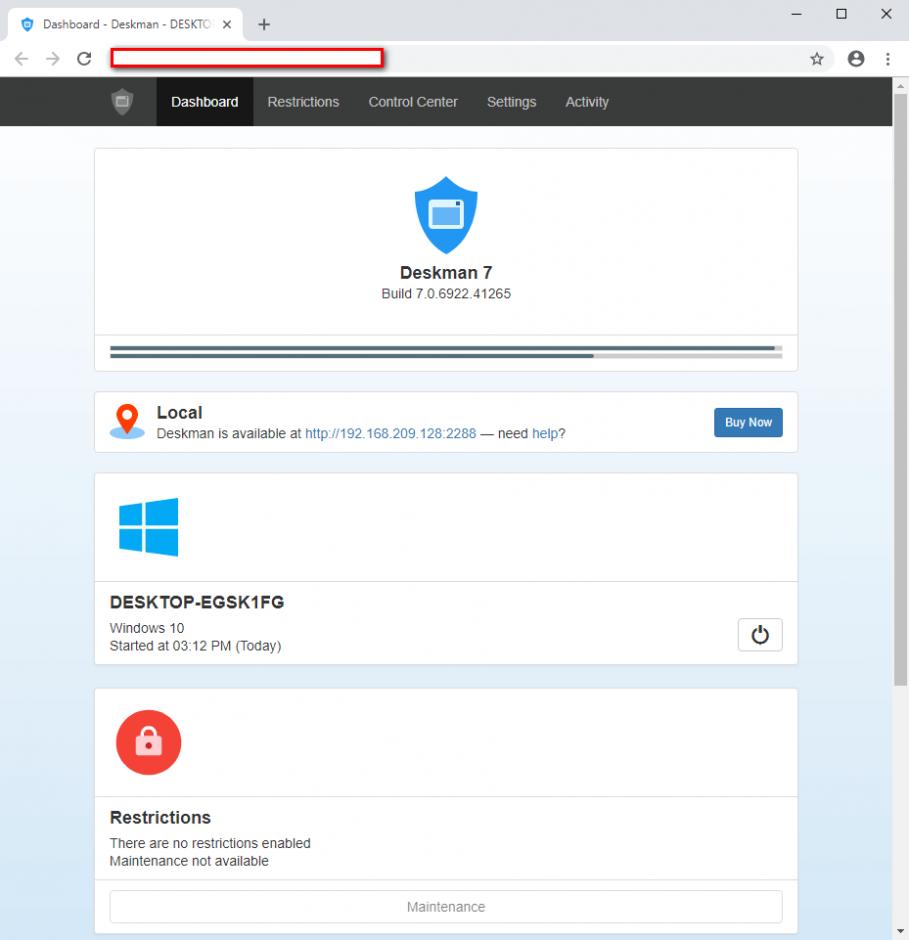Click the vertical page scrollbar
Screen dimensions: 909x940
[x=900, y=390]
